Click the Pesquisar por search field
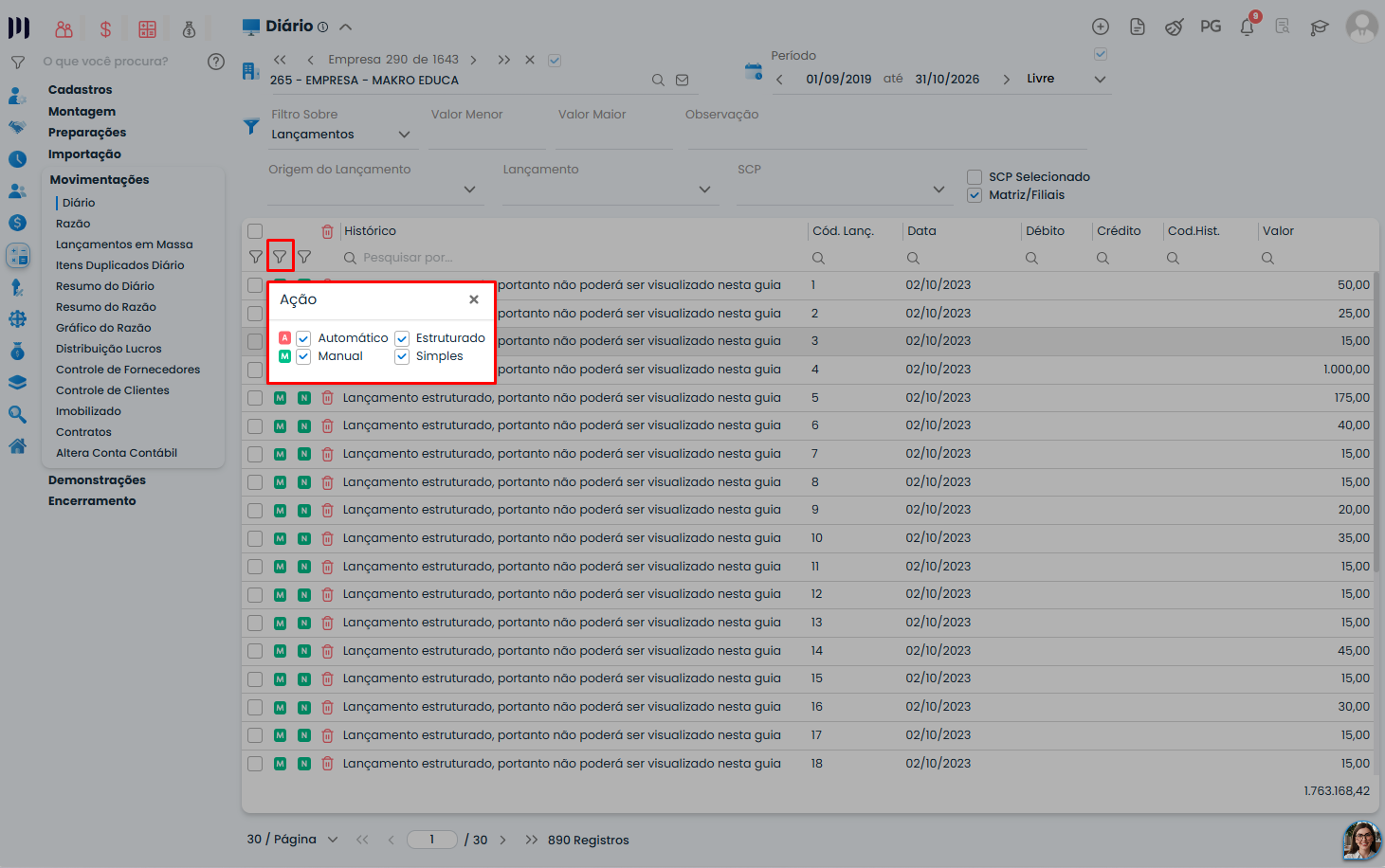The image size is (1385, 868). [x=408, y=258]
